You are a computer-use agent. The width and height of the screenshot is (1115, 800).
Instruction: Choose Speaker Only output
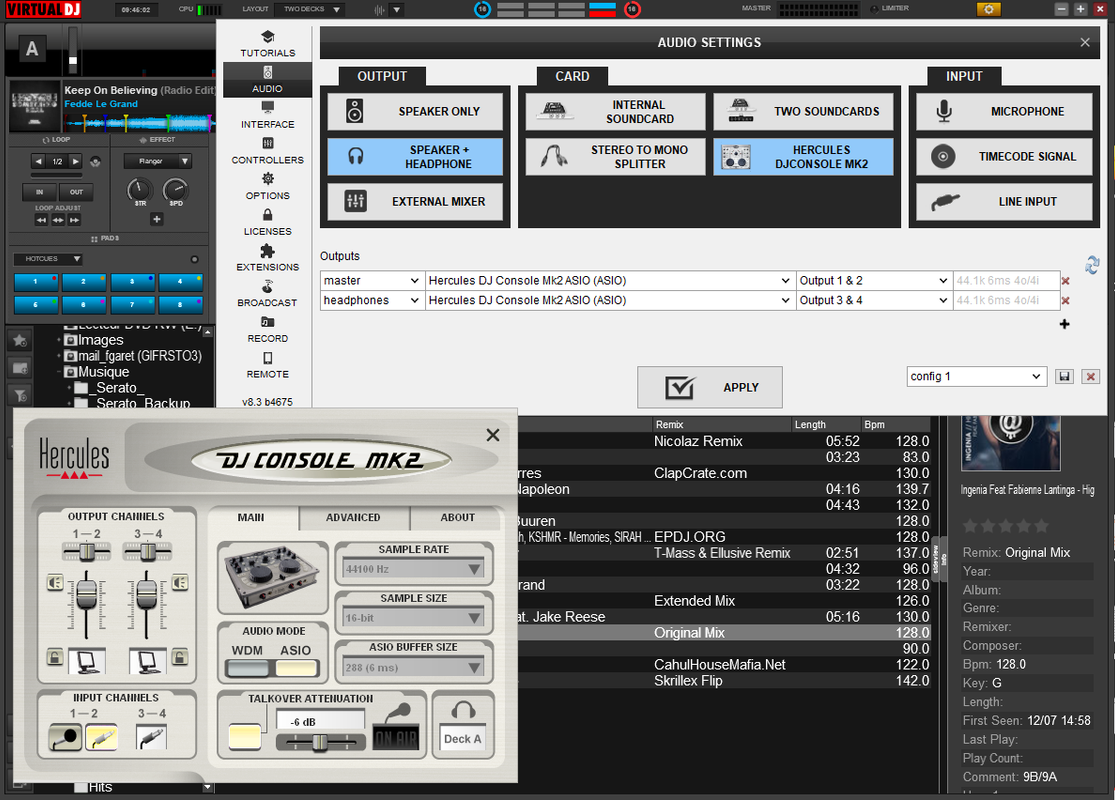click(x=415, y=112)
